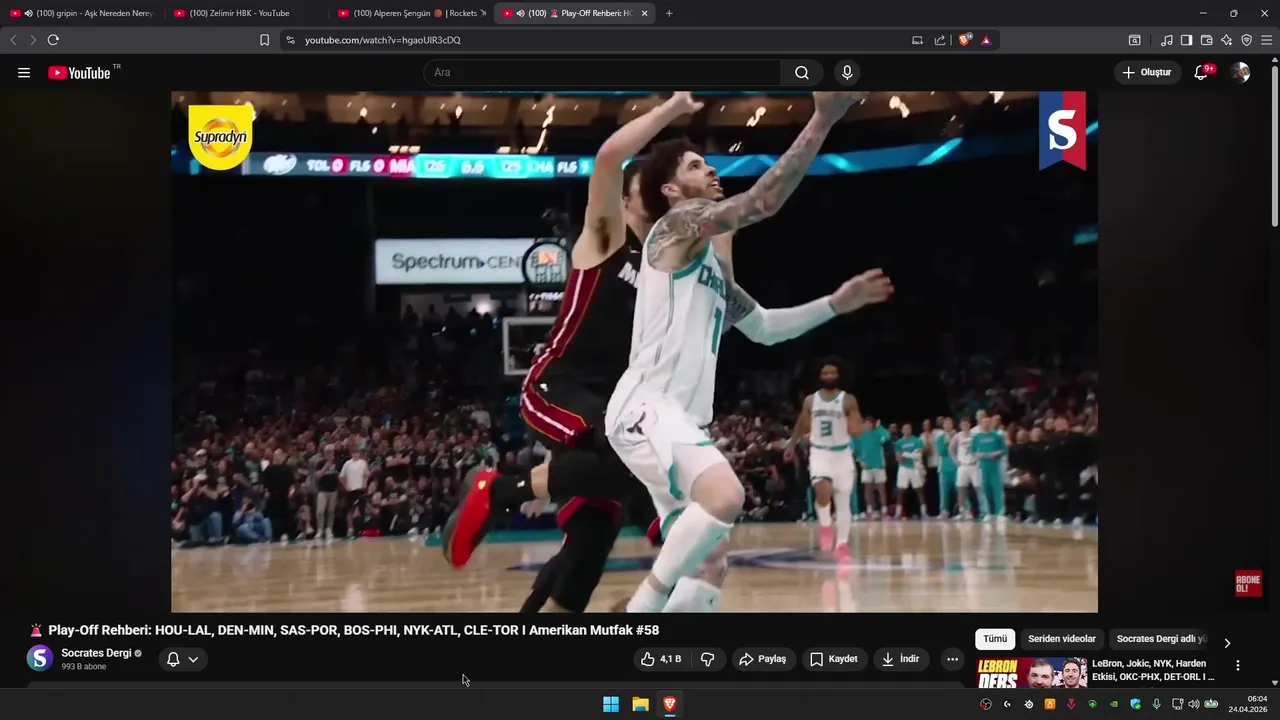
Task: Click the youtube.com URL in address bar
Action: (382, 40)
